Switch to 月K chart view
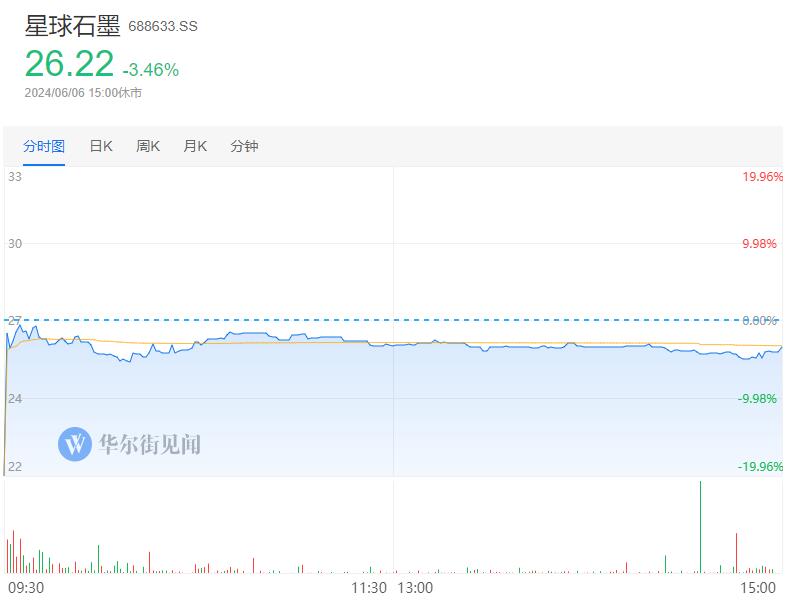Image resolution: width=787 pixels, height=605 pixels. point(195,146)
